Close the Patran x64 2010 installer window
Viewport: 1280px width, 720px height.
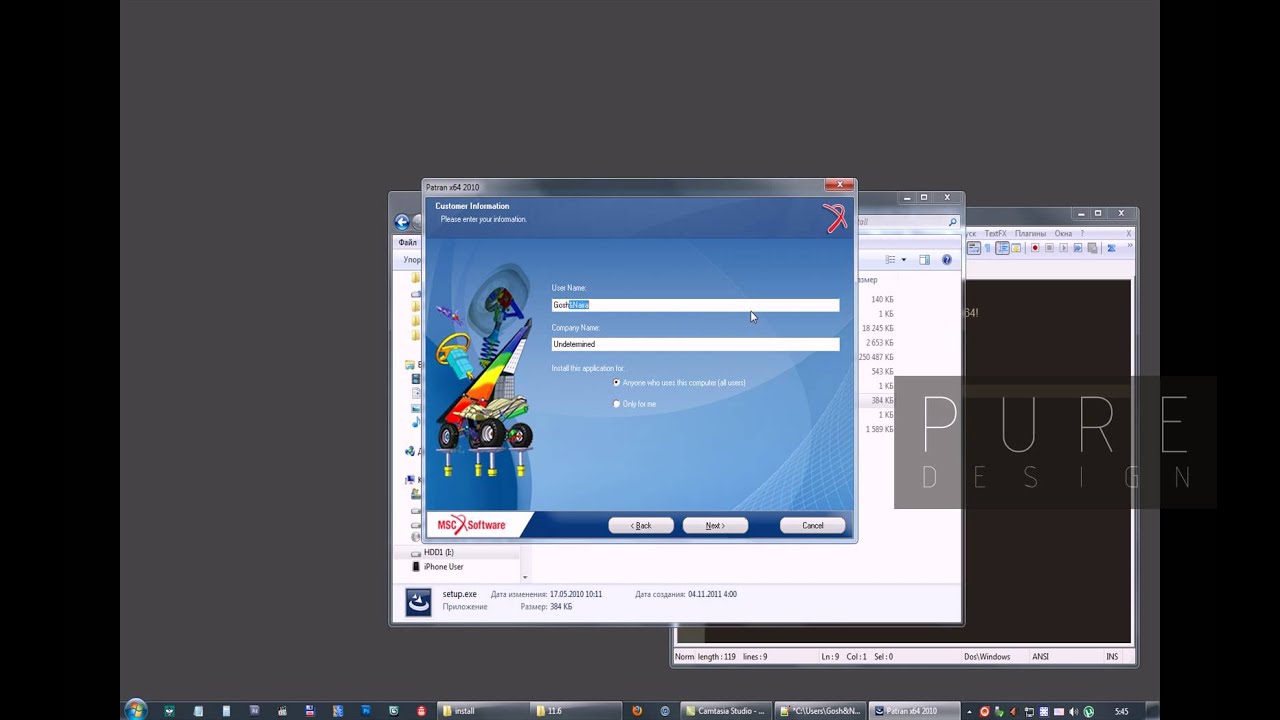(x=840, y=185)
